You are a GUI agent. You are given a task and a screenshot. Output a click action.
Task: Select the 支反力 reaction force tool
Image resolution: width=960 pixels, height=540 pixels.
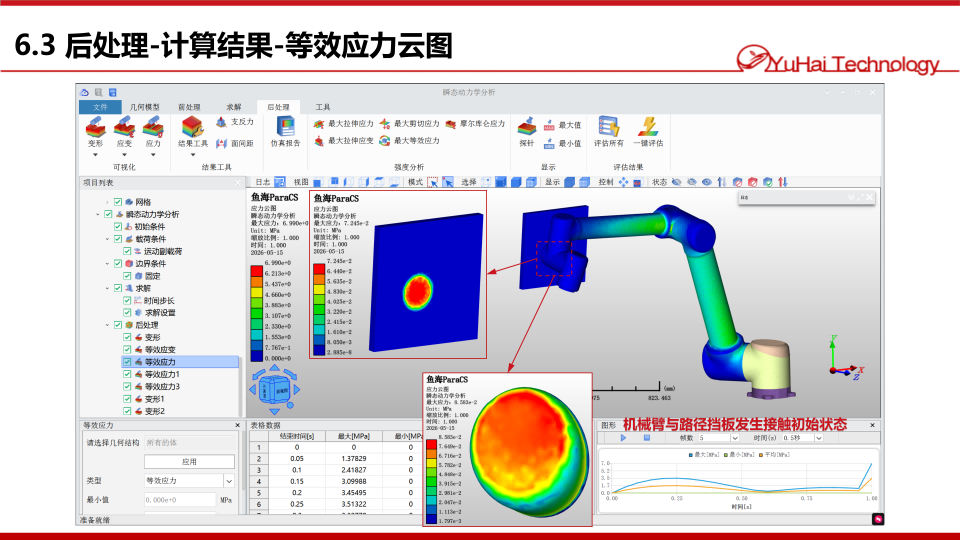pyautogui.click(x=235, y=122)
